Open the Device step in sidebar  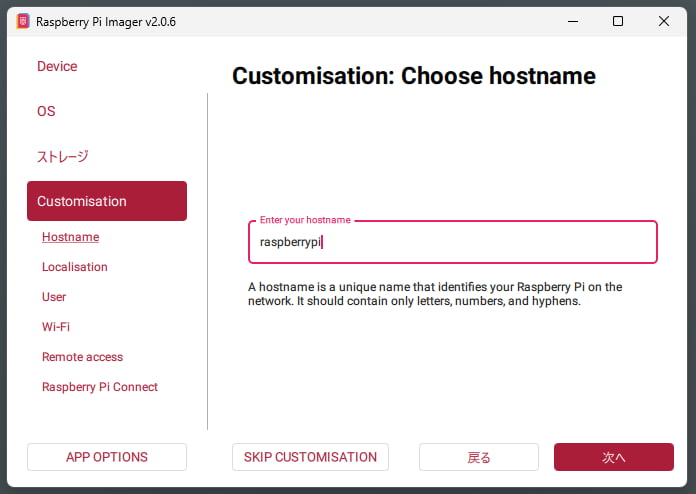tap(57, 66)
